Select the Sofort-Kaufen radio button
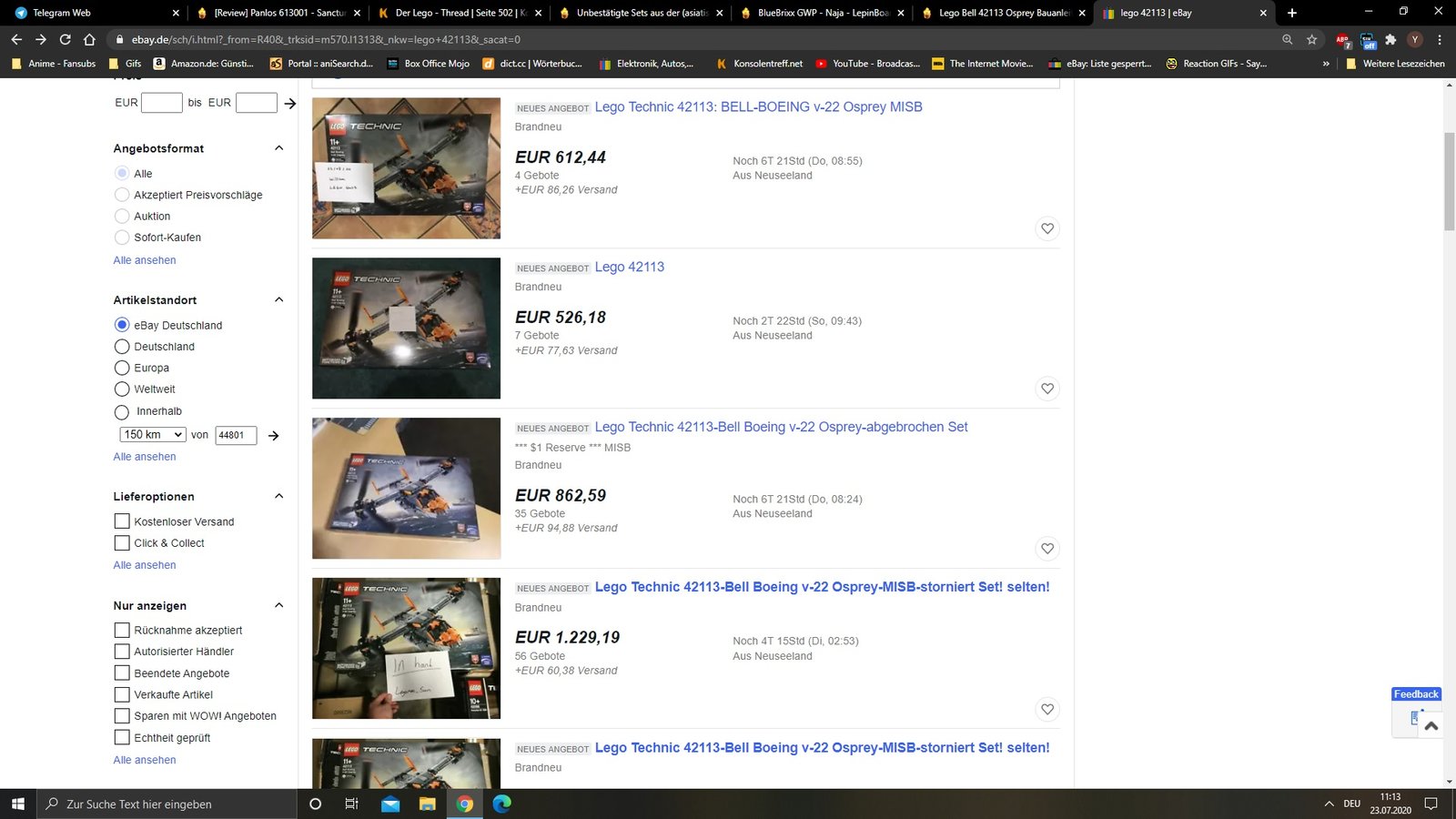 coord(122,238)
